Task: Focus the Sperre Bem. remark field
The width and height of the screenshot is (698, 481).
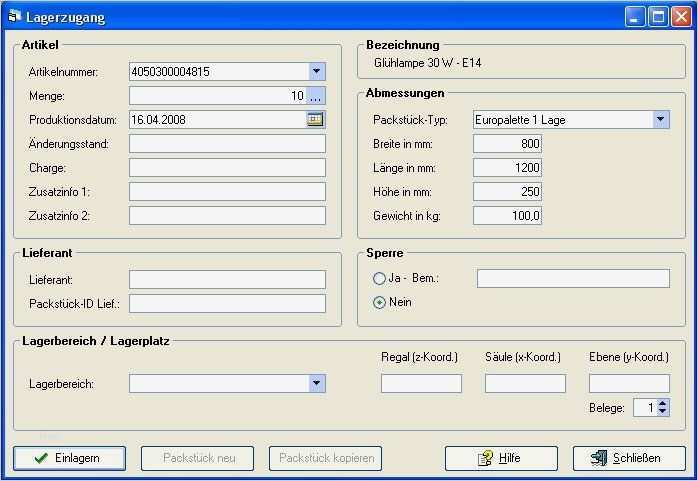Action: coord(573,279)
